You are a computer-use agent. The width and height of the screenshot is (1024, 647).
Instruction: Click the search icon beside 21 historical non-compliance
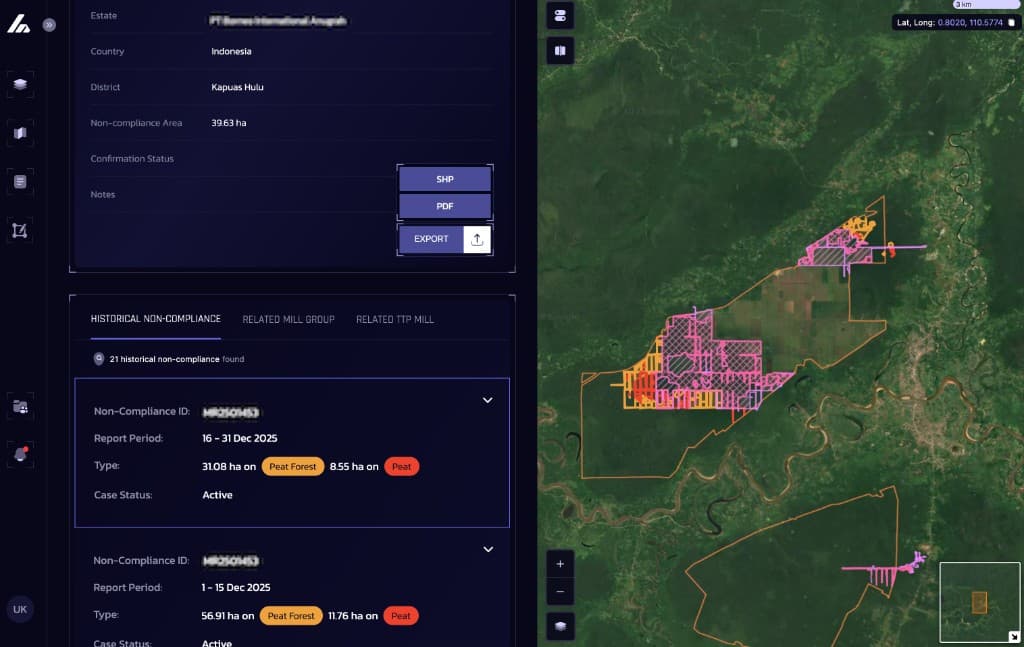[99, 359]
